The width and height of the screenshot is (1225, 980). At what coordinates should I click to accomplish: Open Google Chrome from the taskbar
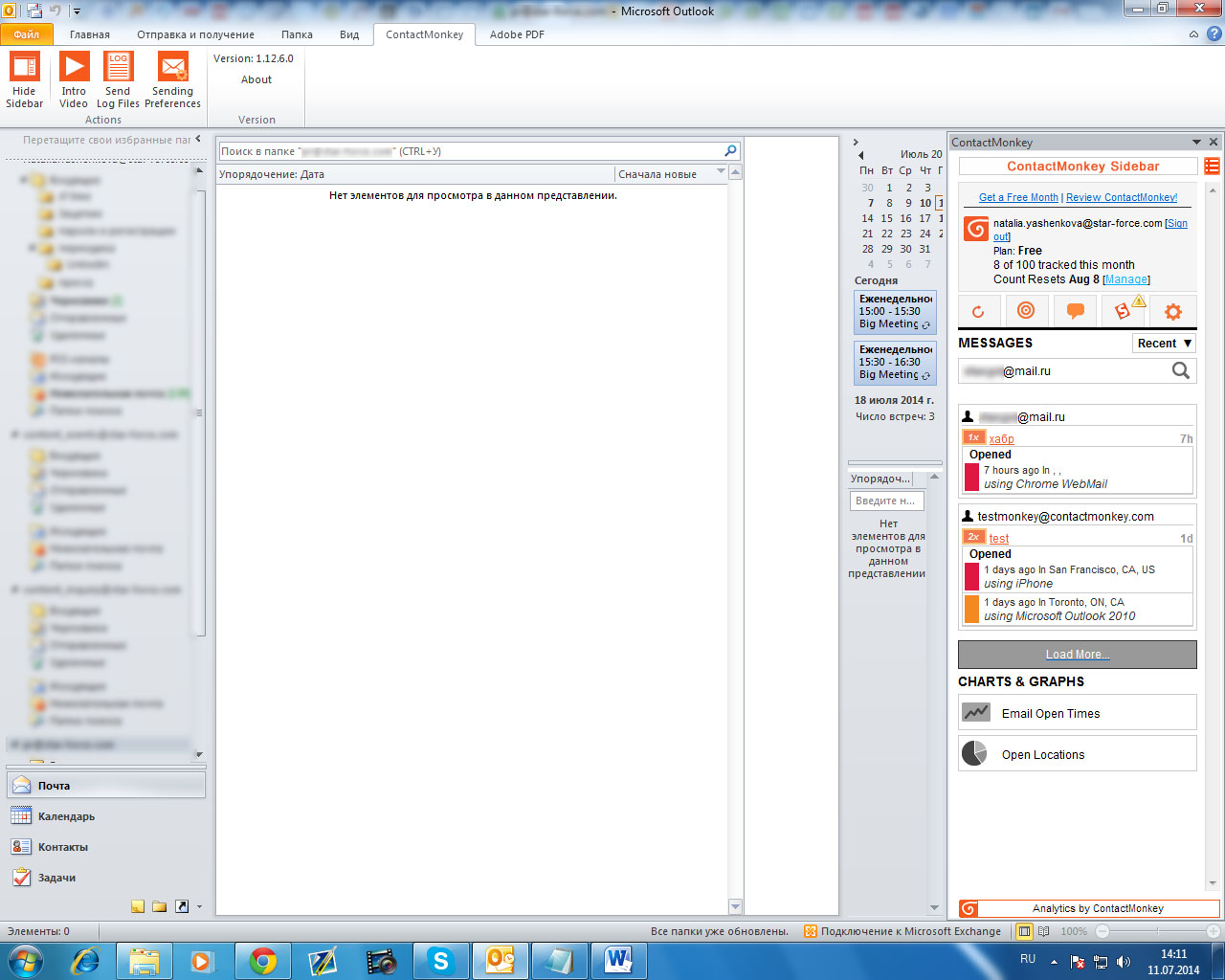pos(263,960)
